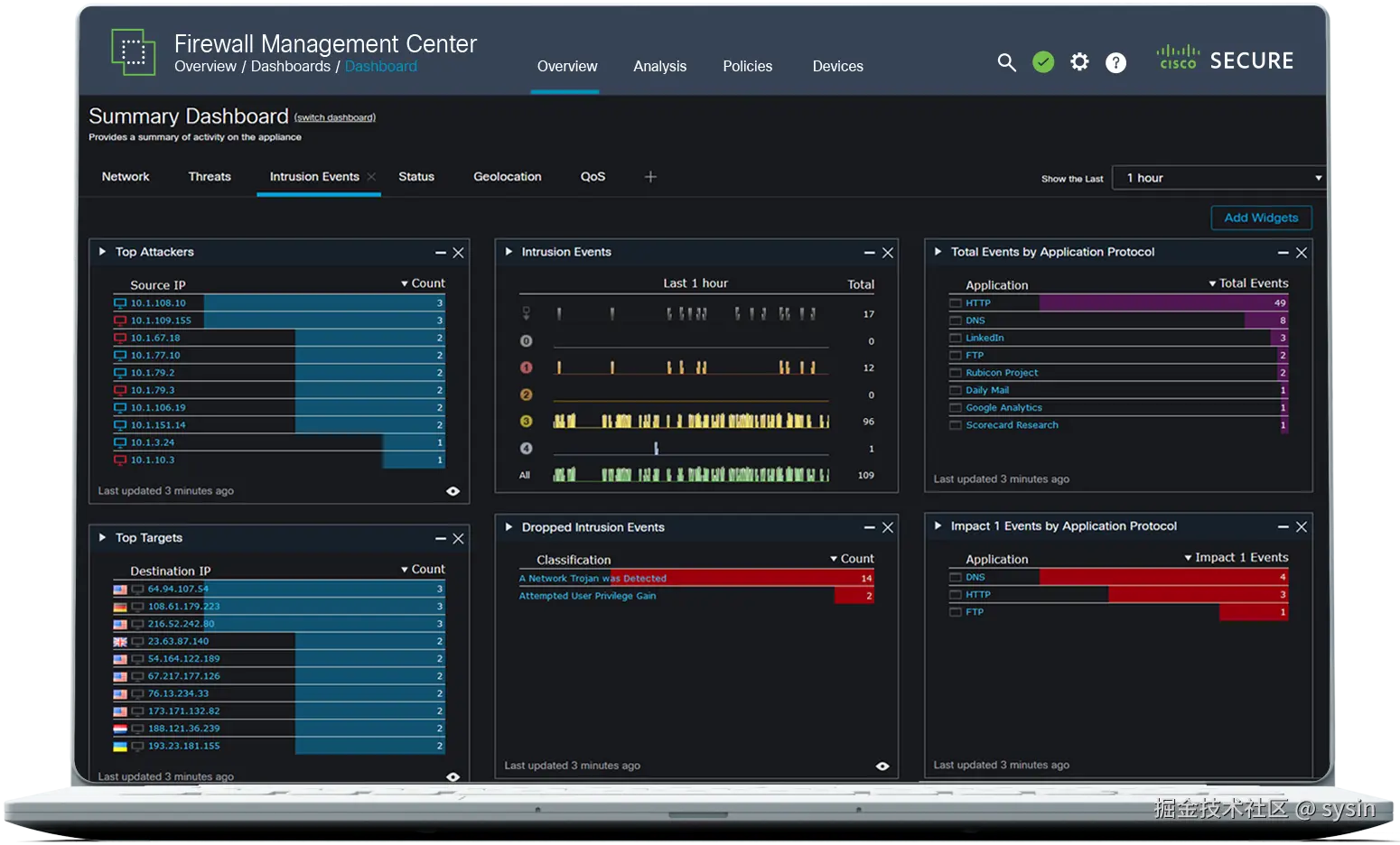
Task: Close the Intrusion Events dashboard tab
Action: tap(370, 177)
